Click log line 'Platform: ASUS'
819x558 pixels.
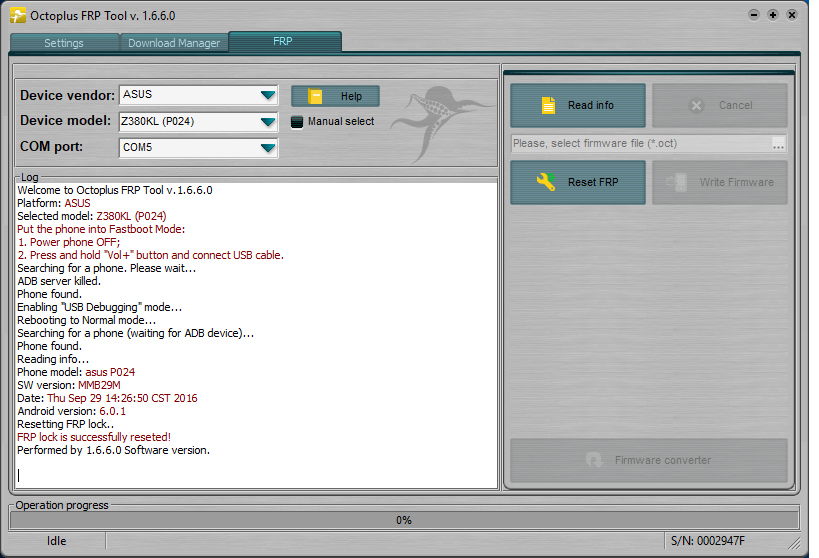[x=54, y=203]
